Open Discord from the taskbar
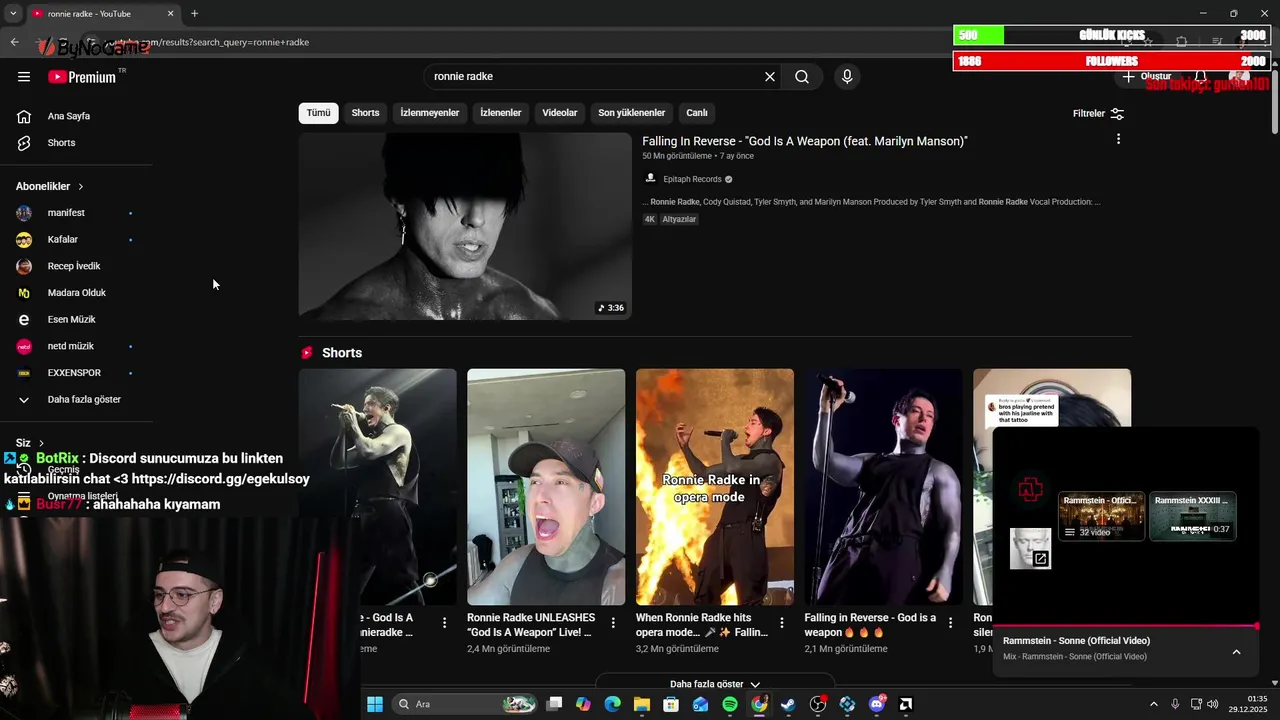This screenshot has width=1280, height=720. (x=877, y=704)
